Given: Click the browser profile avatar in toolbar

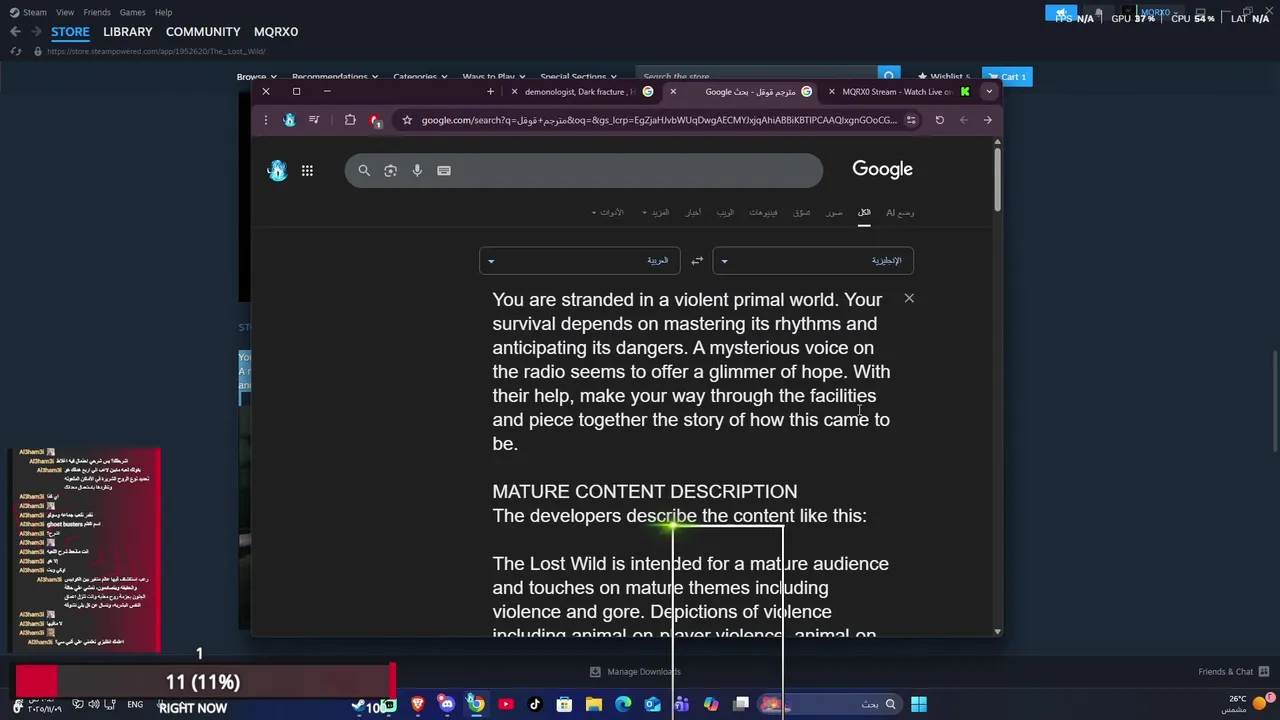Looking at the screenshot, I should (x=289, y=120).
